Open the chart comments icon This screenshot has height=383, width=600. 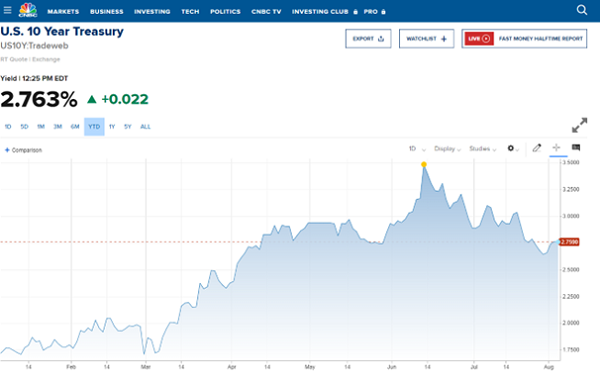[x=576, y=148]
